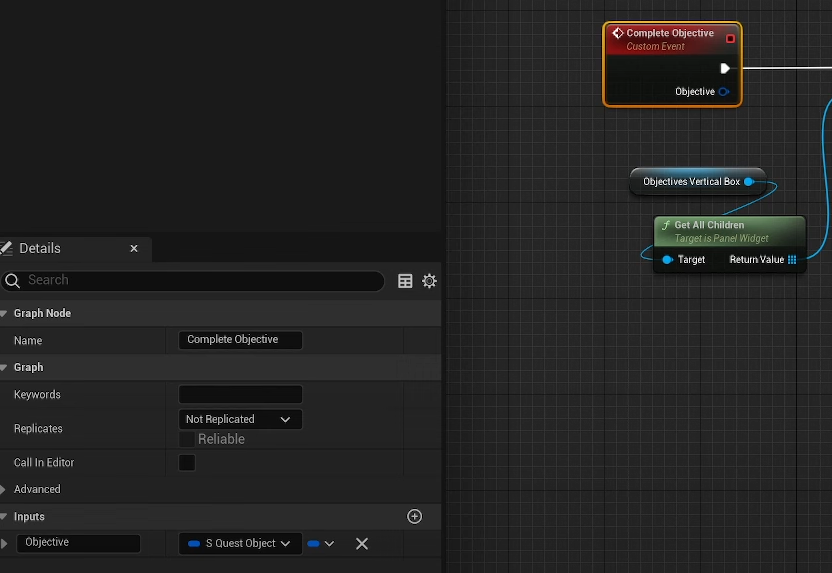
Task: Add a new input with the plus icon
Action: [415, 517]
